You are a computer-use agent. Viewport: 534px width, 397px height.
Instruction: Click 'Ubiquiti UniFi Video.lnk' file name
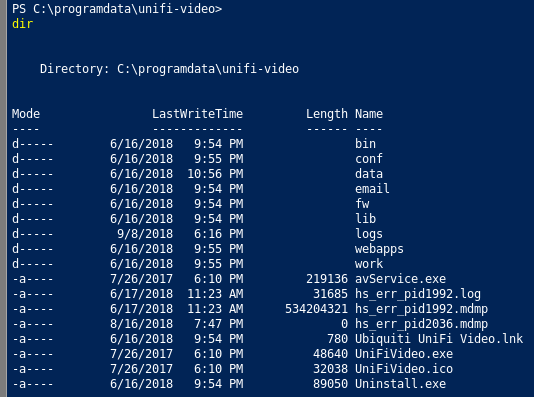tap(439, 339)
